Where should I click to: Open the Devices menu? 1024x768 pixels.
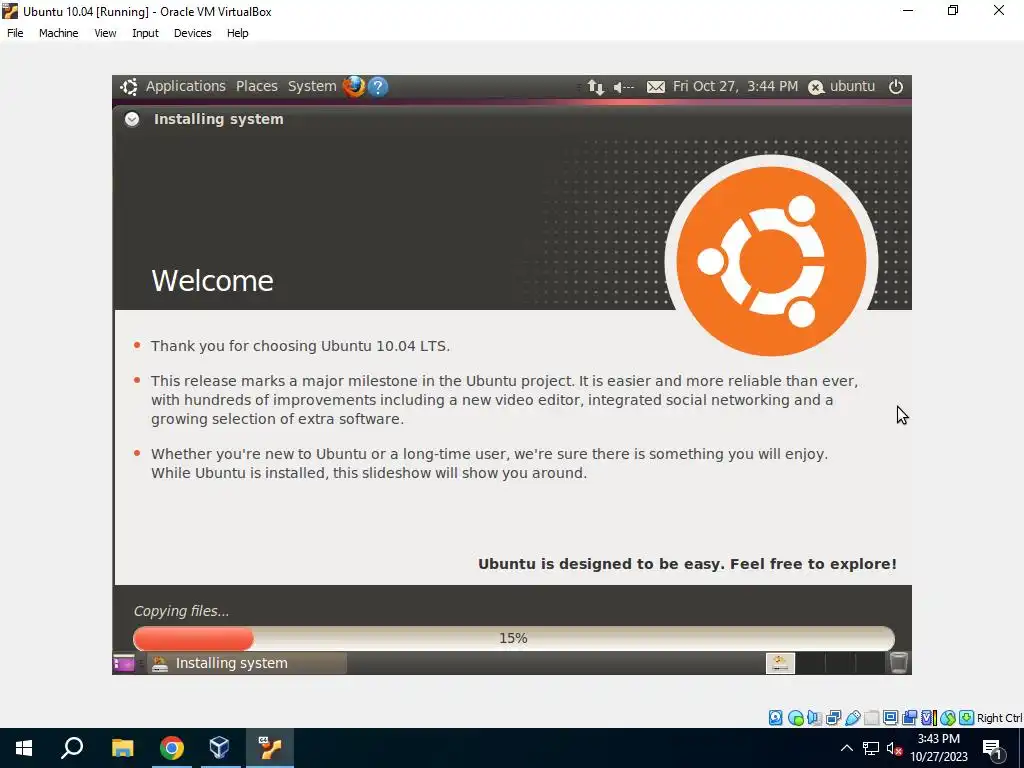point(193,33)
